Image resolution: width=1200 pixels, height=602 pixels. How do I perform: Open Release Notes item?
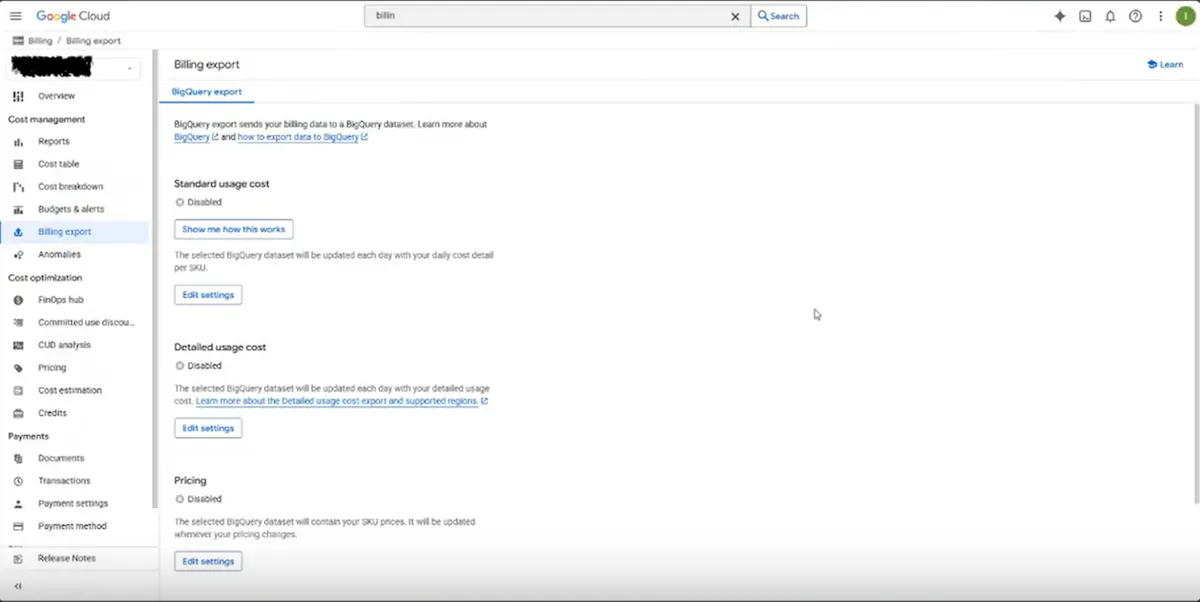(x=67, y=558)
